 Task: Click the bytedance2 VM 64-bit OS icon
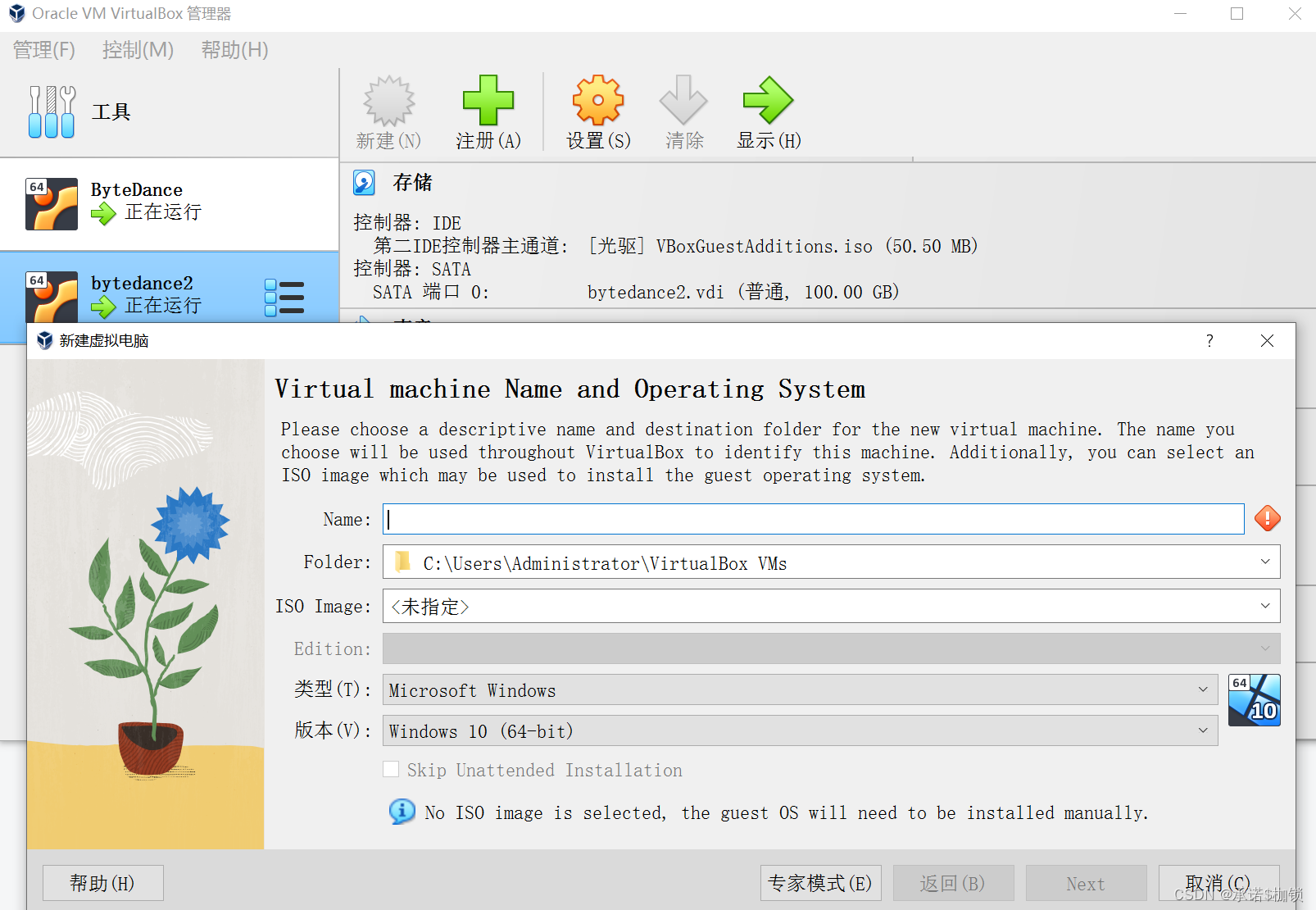point(52,296)
